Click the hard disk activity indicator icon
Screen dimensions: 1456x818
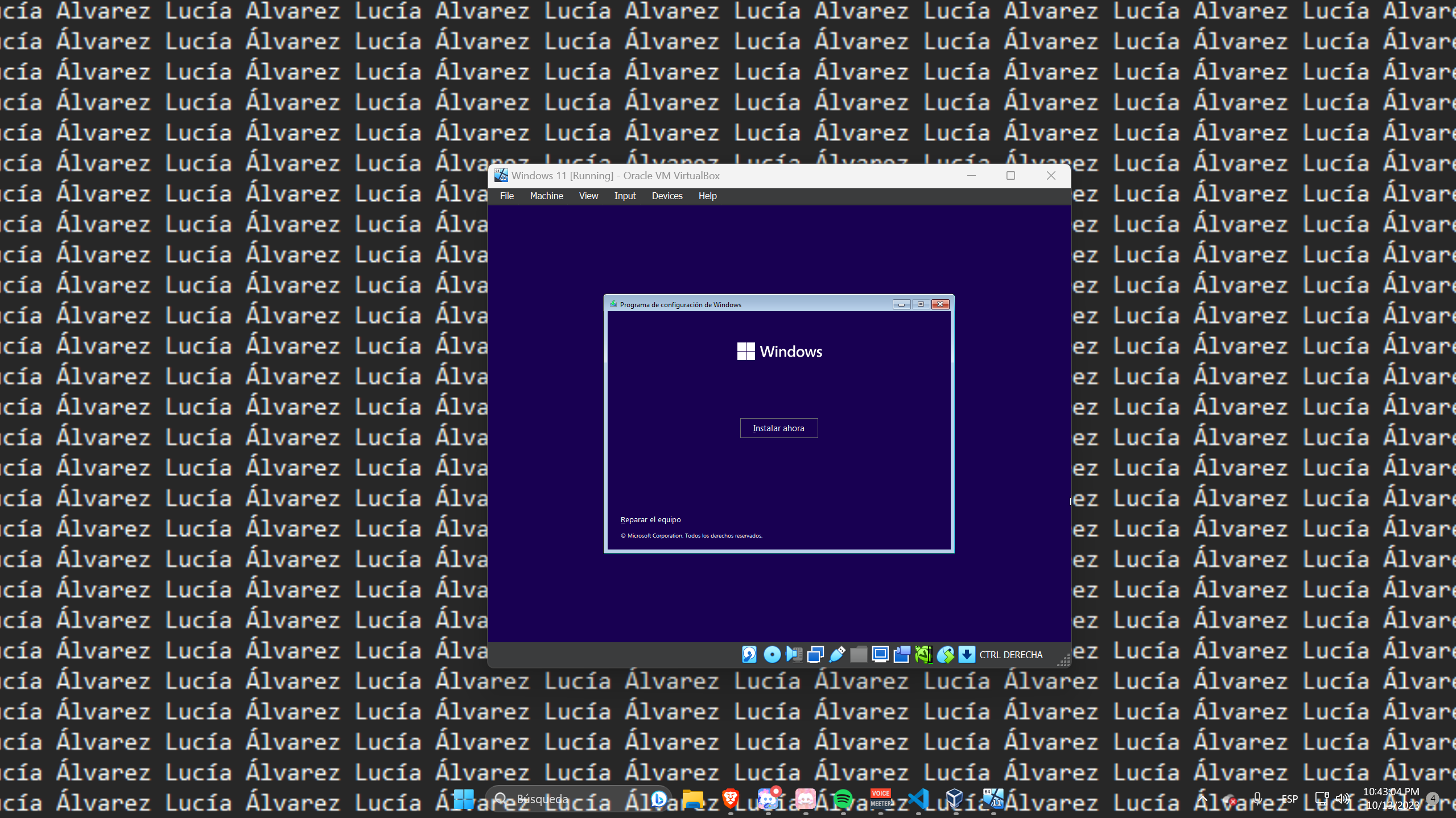pyautogui.click(x=749, y=655)
